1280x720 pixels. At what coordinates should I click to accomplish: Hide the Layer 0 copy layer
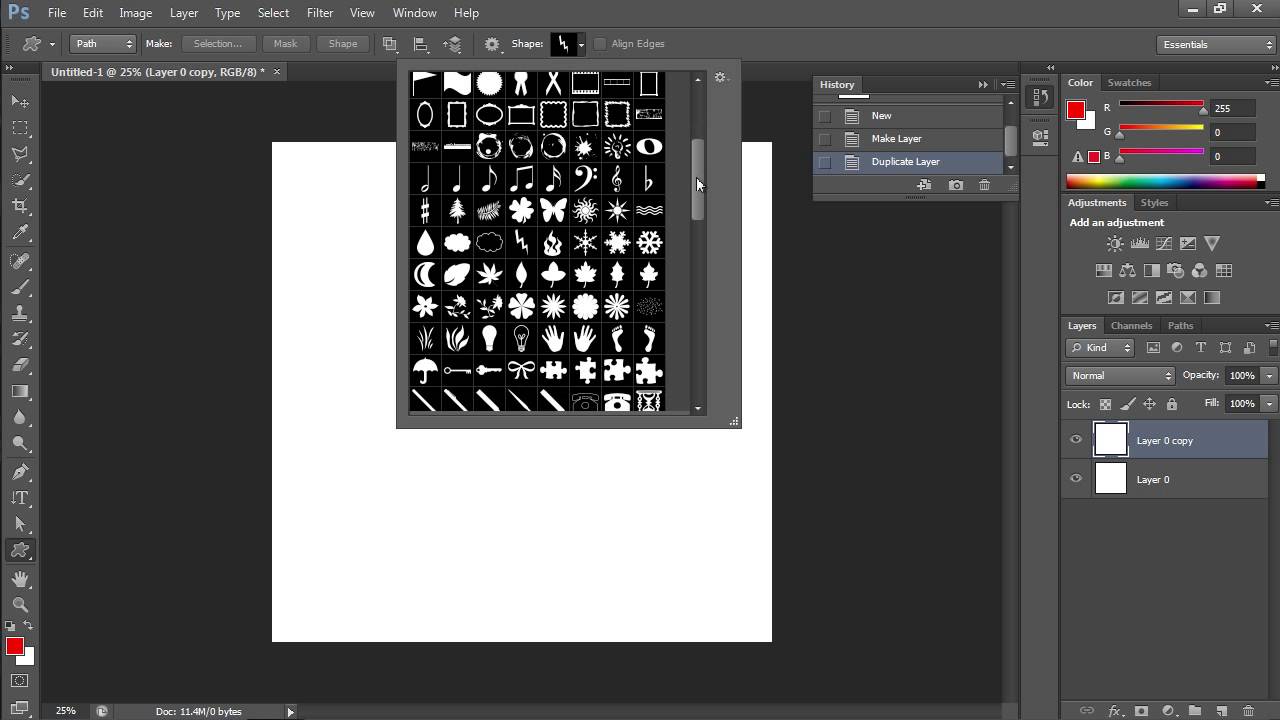(1076, 440)
